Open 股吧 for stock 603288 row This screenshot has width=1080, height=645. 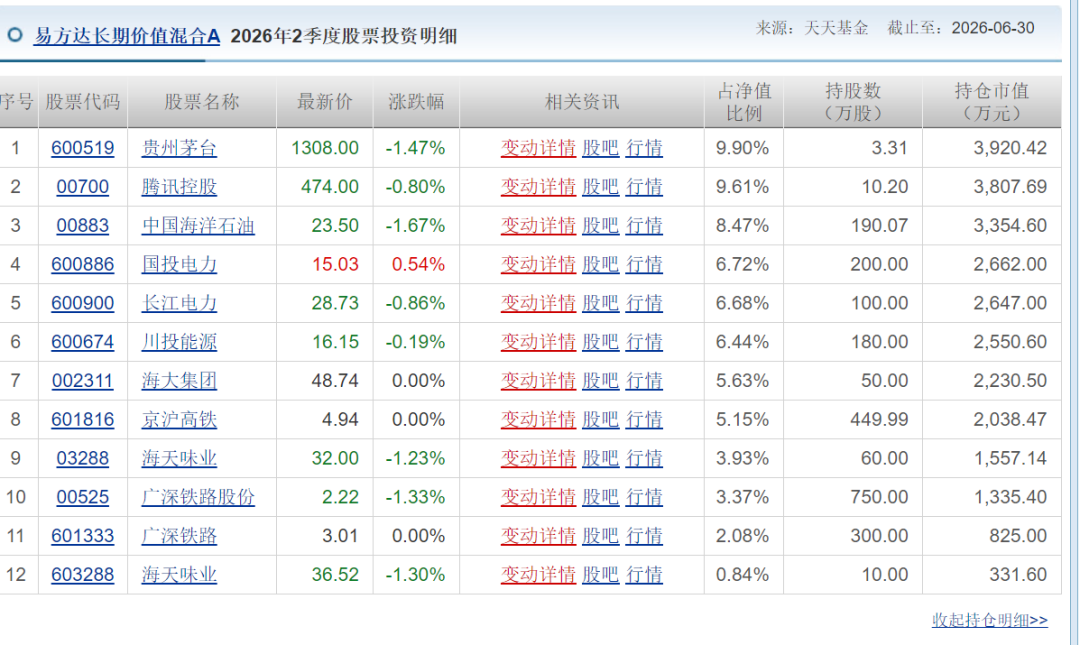tap(601, 575)
